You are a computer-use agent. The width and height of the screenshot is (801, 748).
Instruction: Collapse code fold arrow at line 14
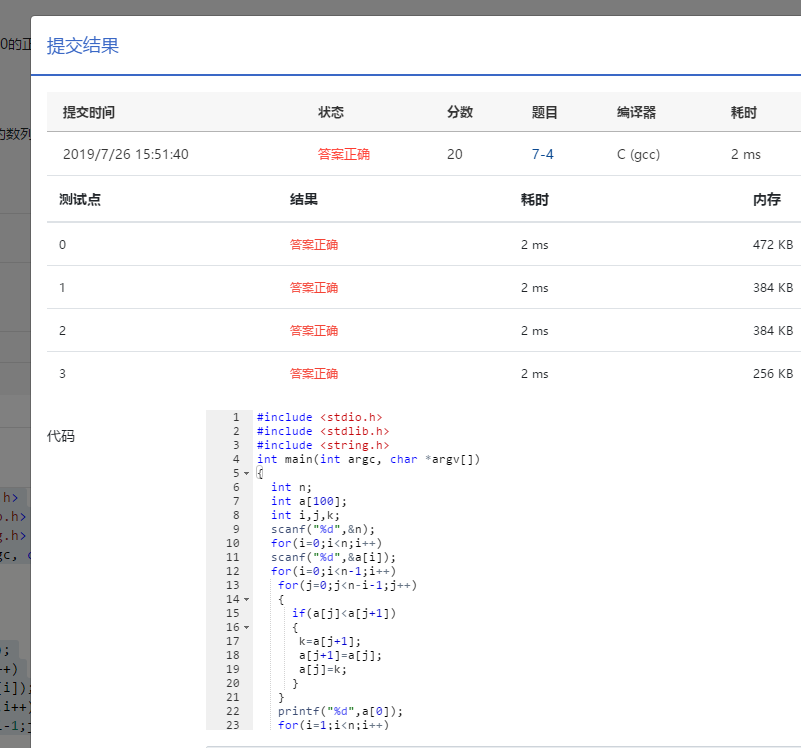(247, 599)
